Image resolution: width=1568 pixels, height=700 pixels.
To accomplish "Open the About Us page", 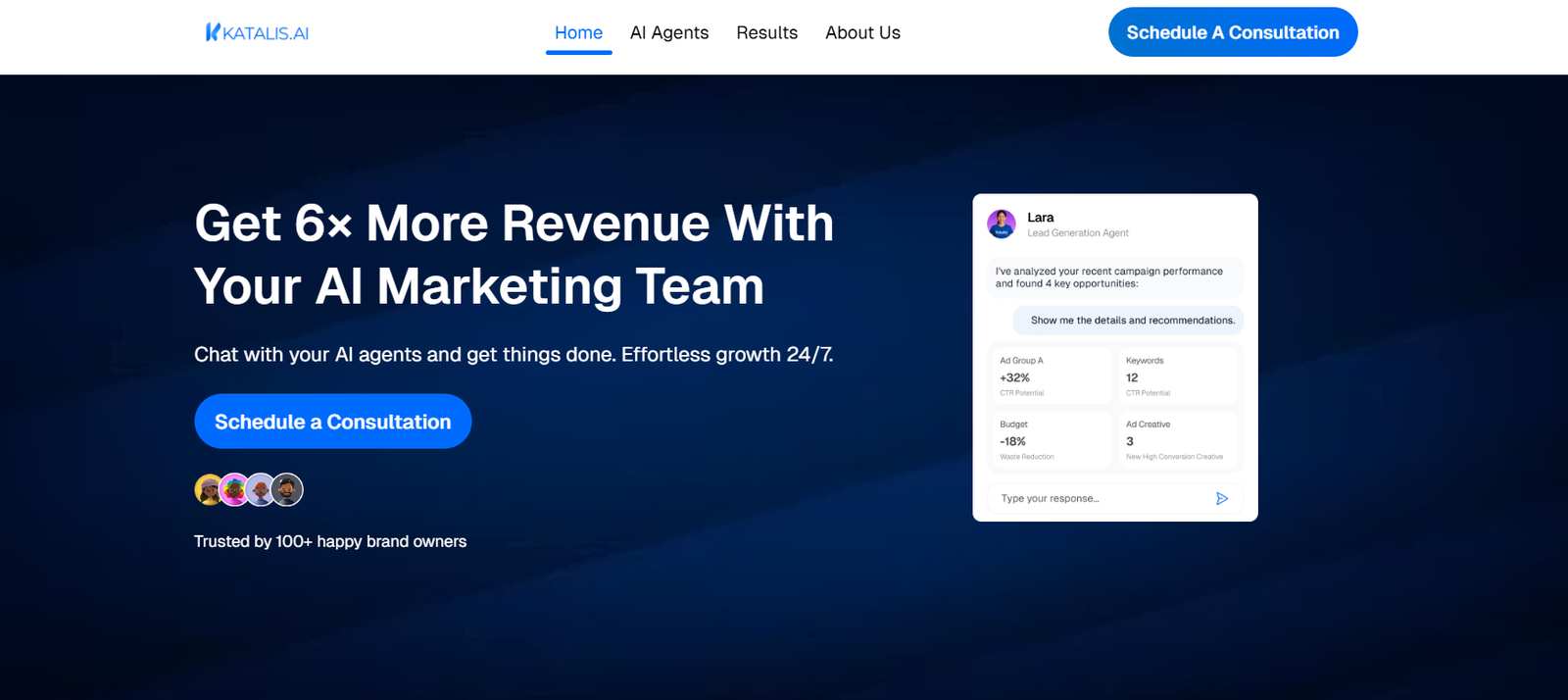I will click(x=862, y=32).
